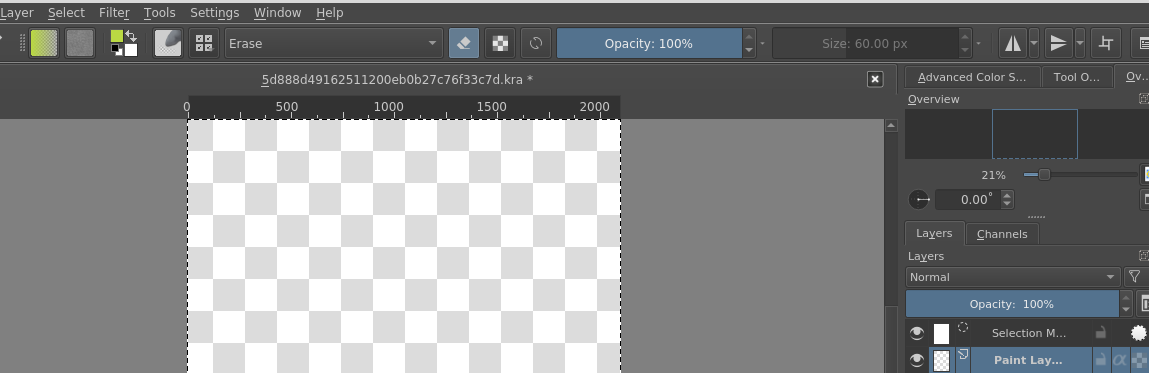Toggle horizontal mirror tool
Image resolution: width=1149 pixels, height=373 pixels.
(1013, 43)
